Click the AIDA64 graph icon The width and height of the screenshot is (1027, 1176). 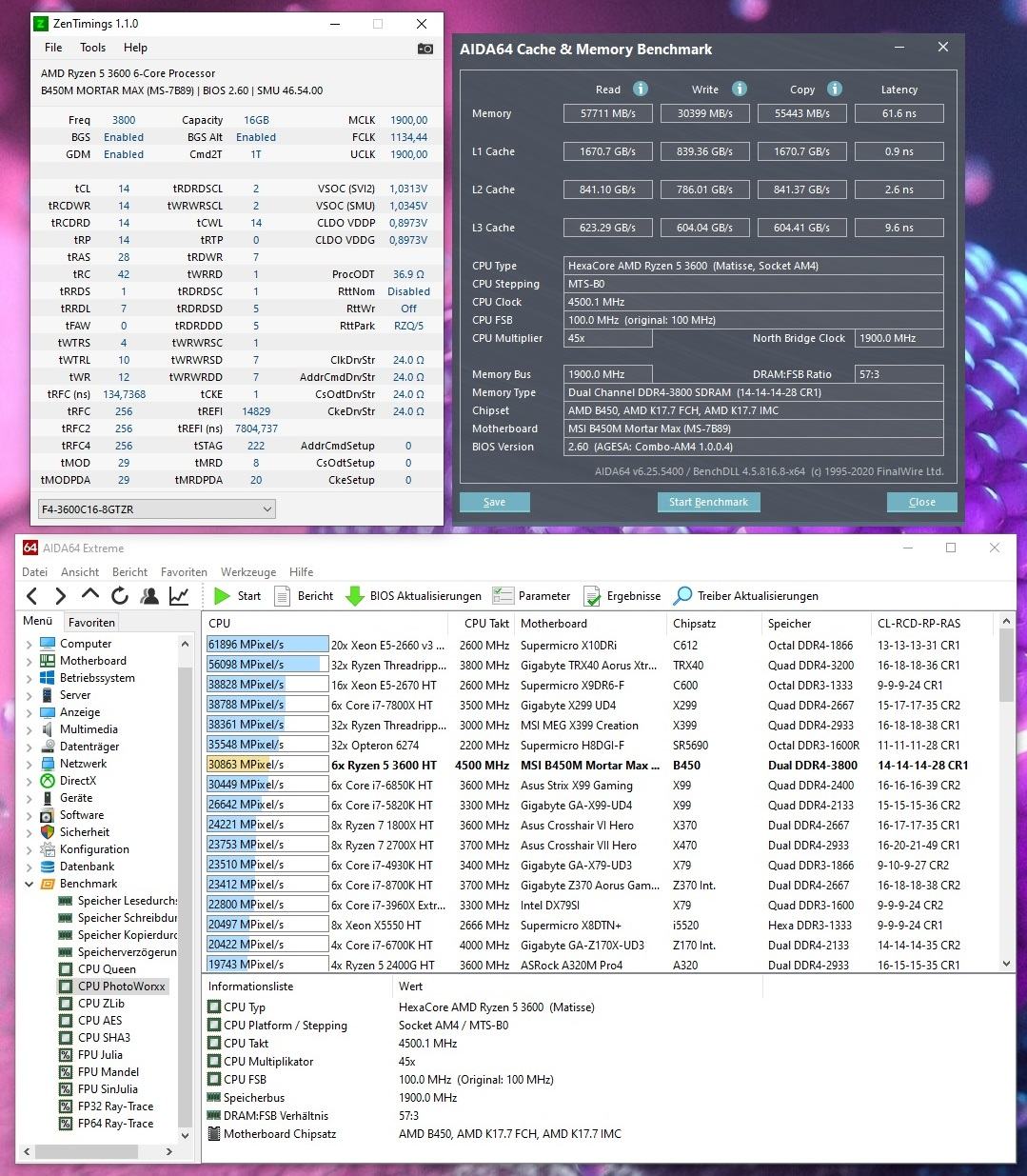(x=179, y=596)
